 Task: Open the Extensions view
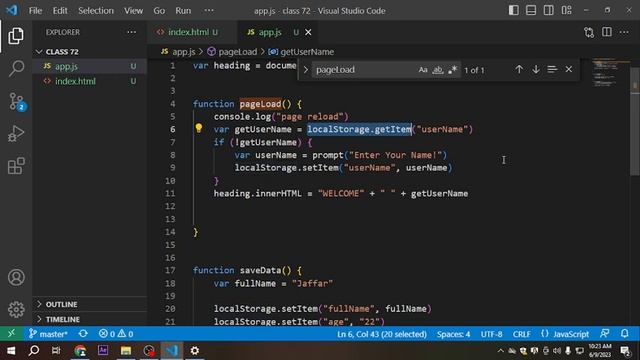(x=16, y=166)
